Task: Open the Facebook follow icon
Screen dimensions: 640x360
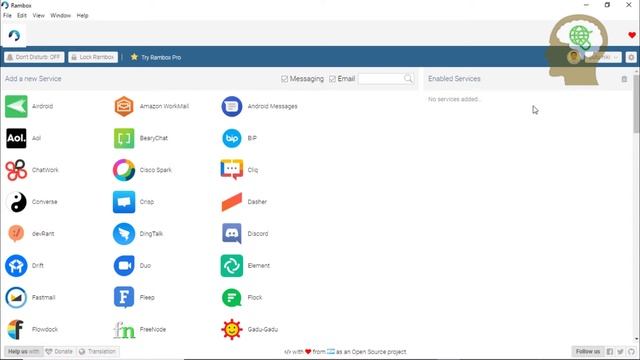Action: [609, 351]
